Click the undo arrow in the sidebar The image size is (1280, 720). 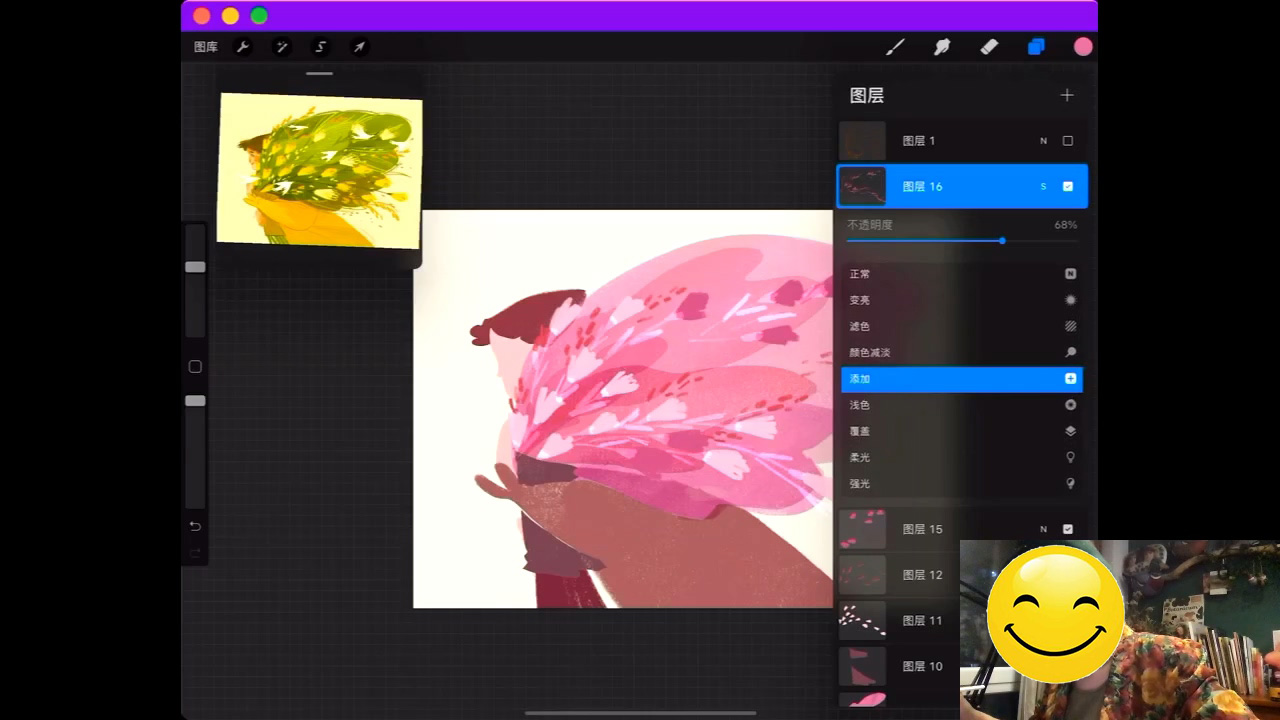tap(195, 526)
